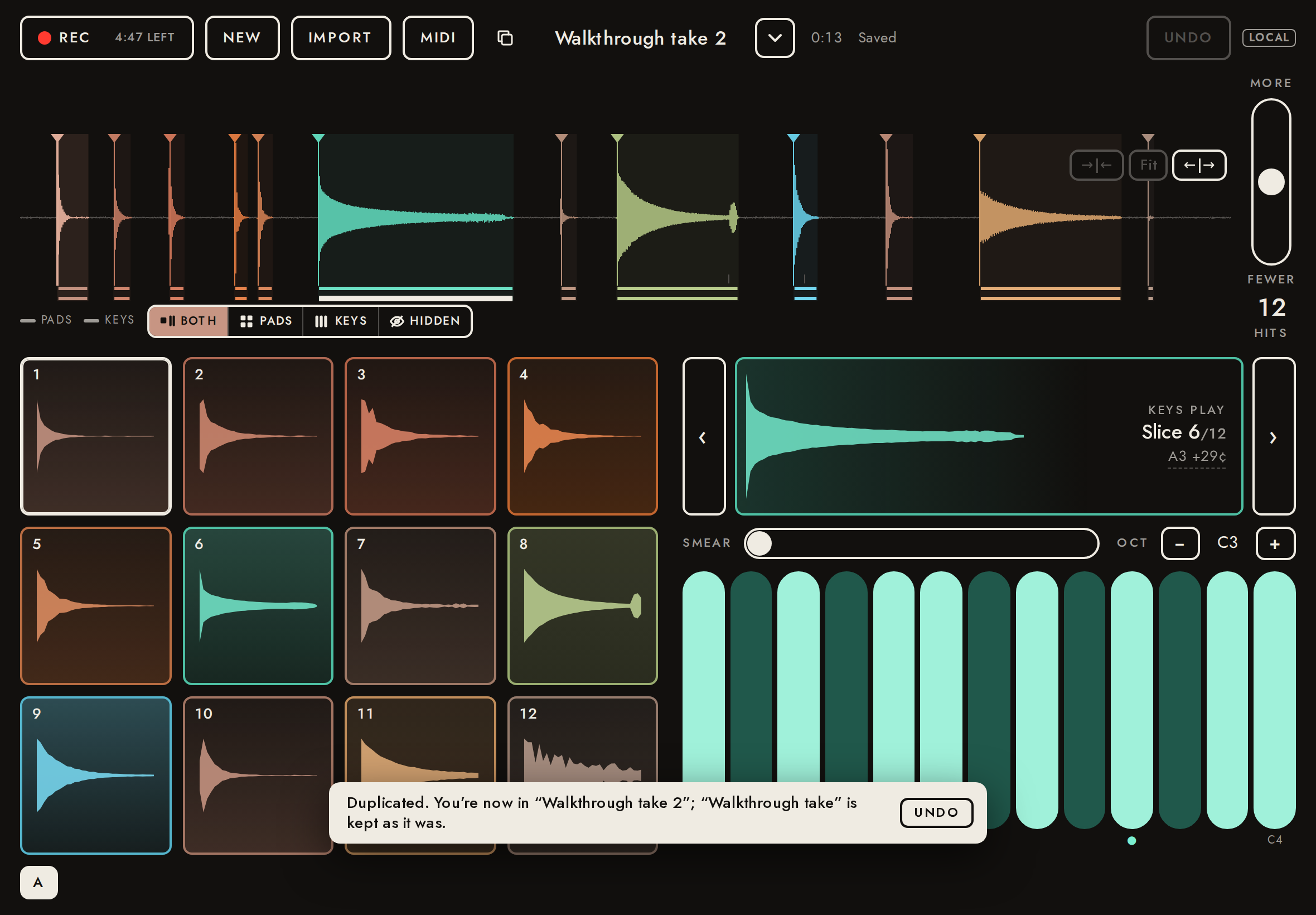Start recording with the REC button
This screenshot has width=1316, height=915.
click(x=107, y=38)
